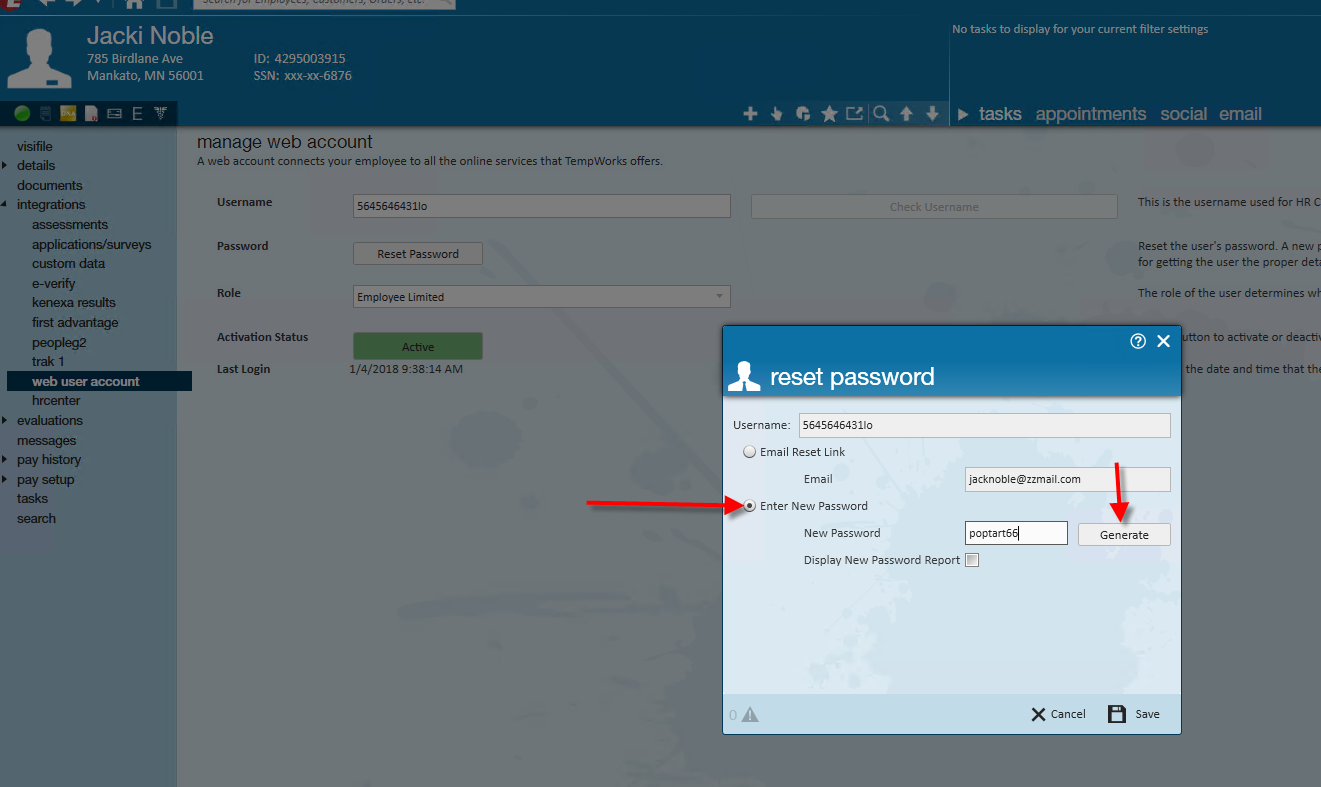Click the help question mark in dialog

pyautogui.click(x=1138, y=341)
